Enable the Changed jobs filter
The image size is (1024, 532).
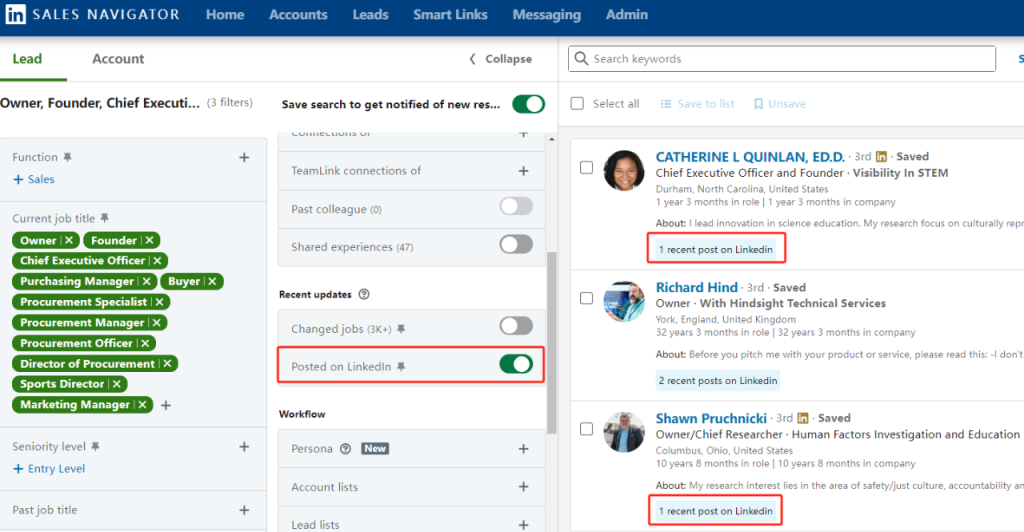tap(516, 326)
